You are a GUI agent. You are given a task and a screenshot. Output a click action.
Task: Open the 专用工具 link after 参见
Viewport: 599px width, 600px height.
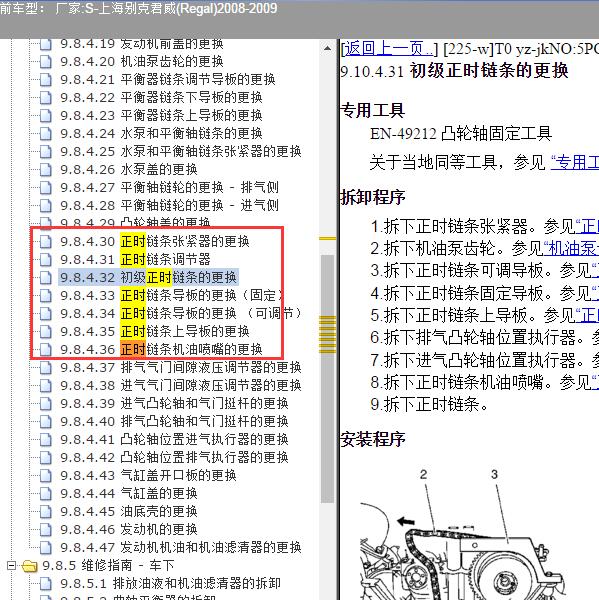(x=575, y=163)
